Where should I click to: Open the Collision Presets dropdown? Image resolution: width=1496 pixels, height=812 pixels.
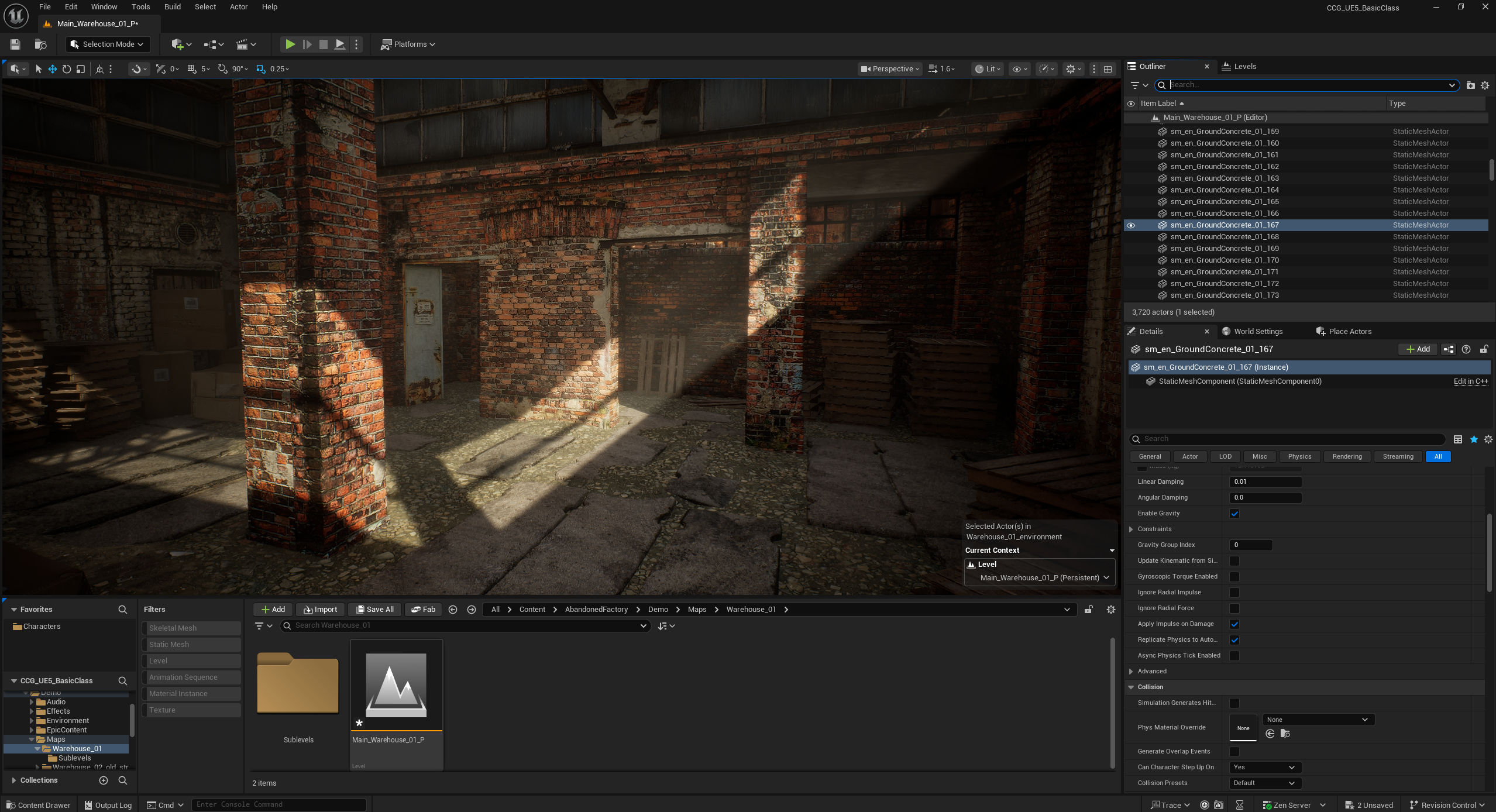1263,783
